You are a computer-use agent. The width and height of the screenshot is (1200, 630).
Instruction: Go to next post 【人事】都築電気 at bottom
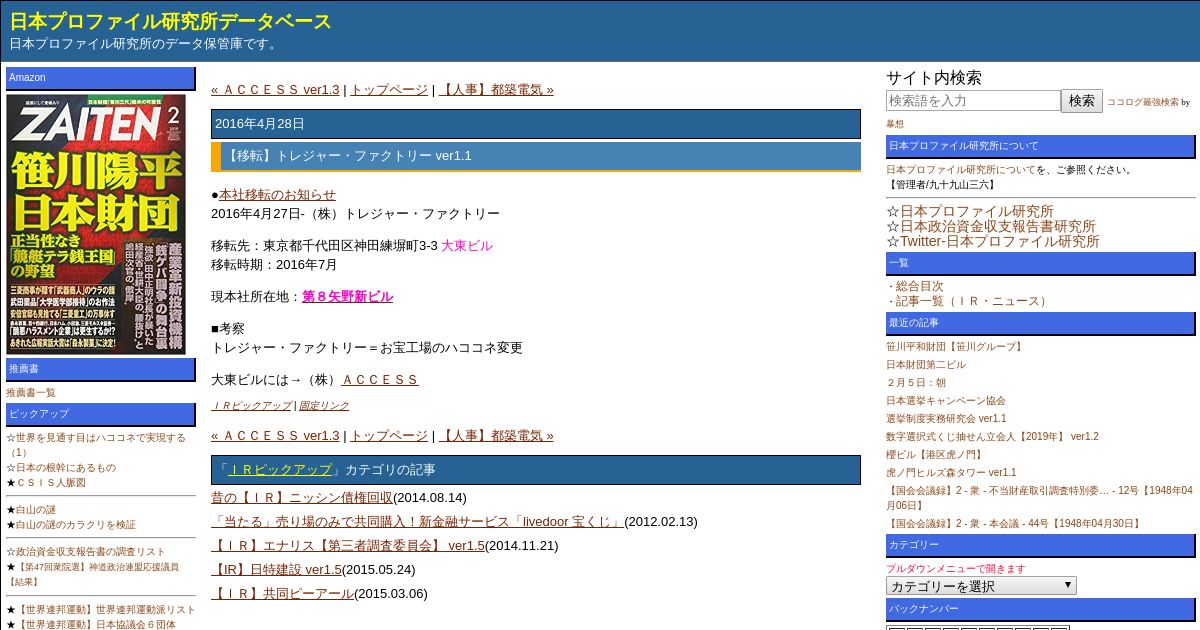[496, 435]
